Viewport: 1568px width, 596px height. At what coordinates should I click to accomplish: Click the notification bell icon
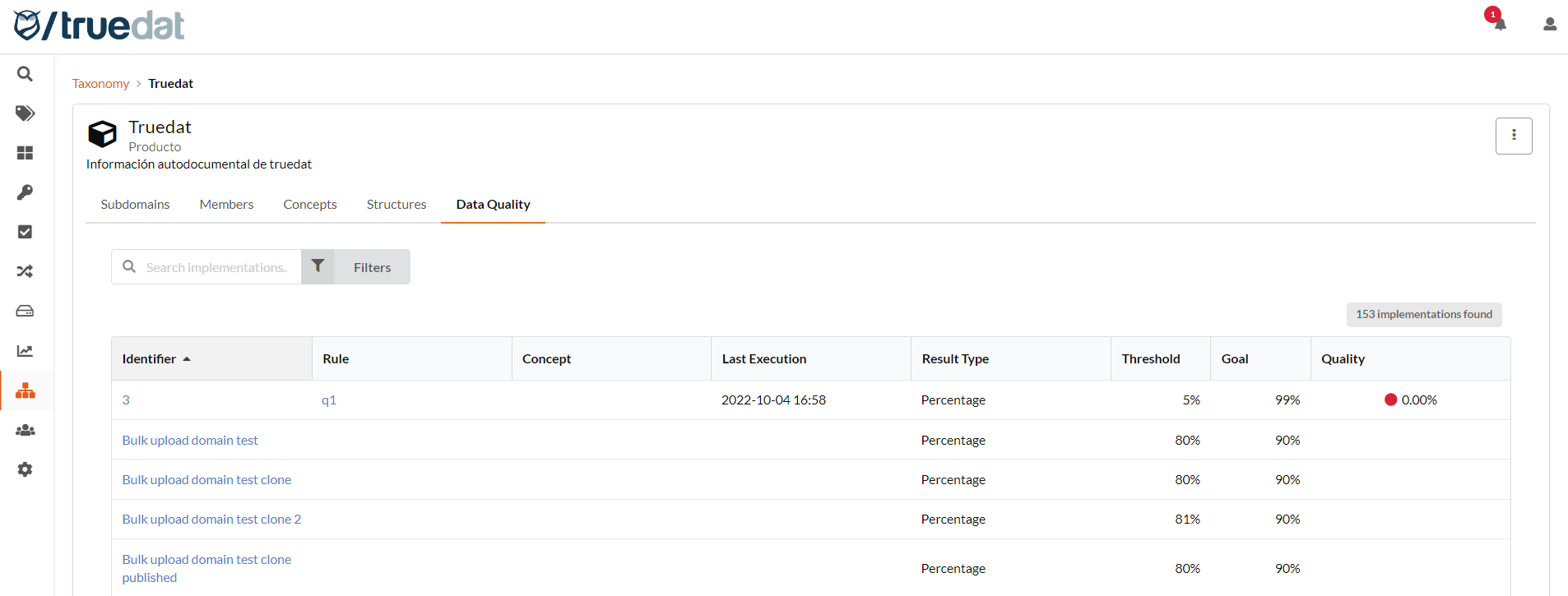[x=1500, y=24]
